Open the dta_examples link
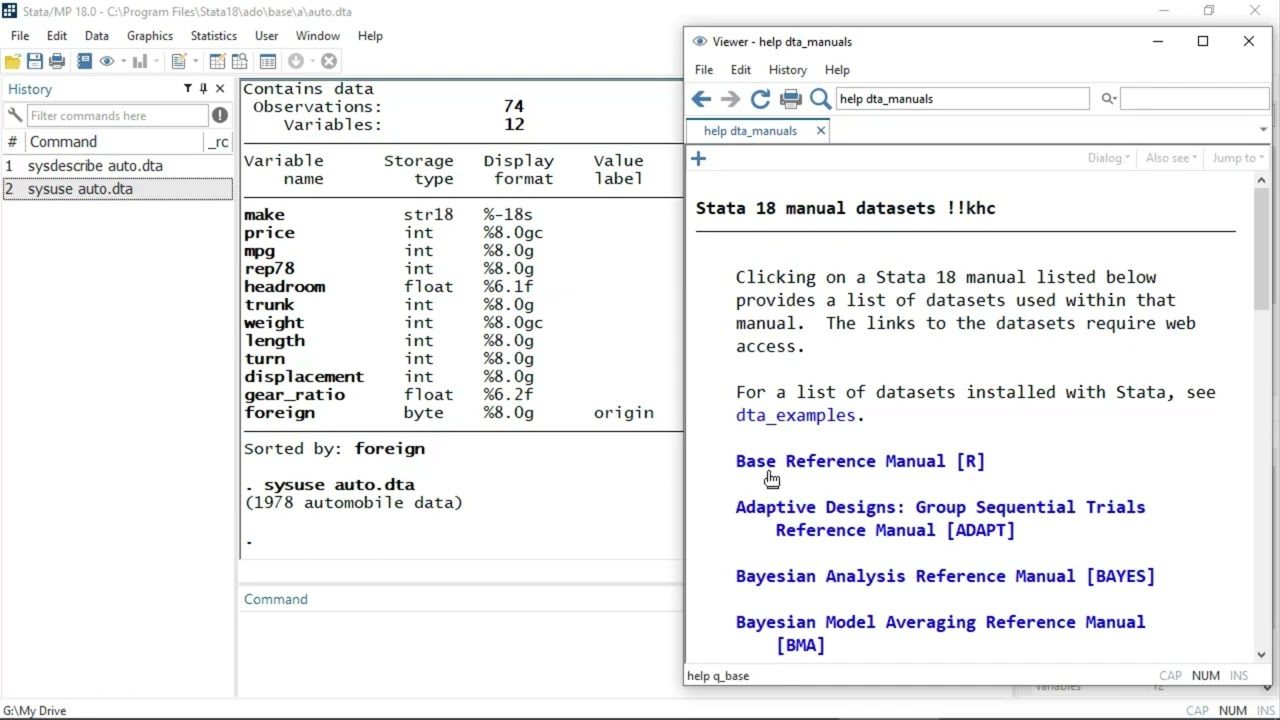 (795, 415)
